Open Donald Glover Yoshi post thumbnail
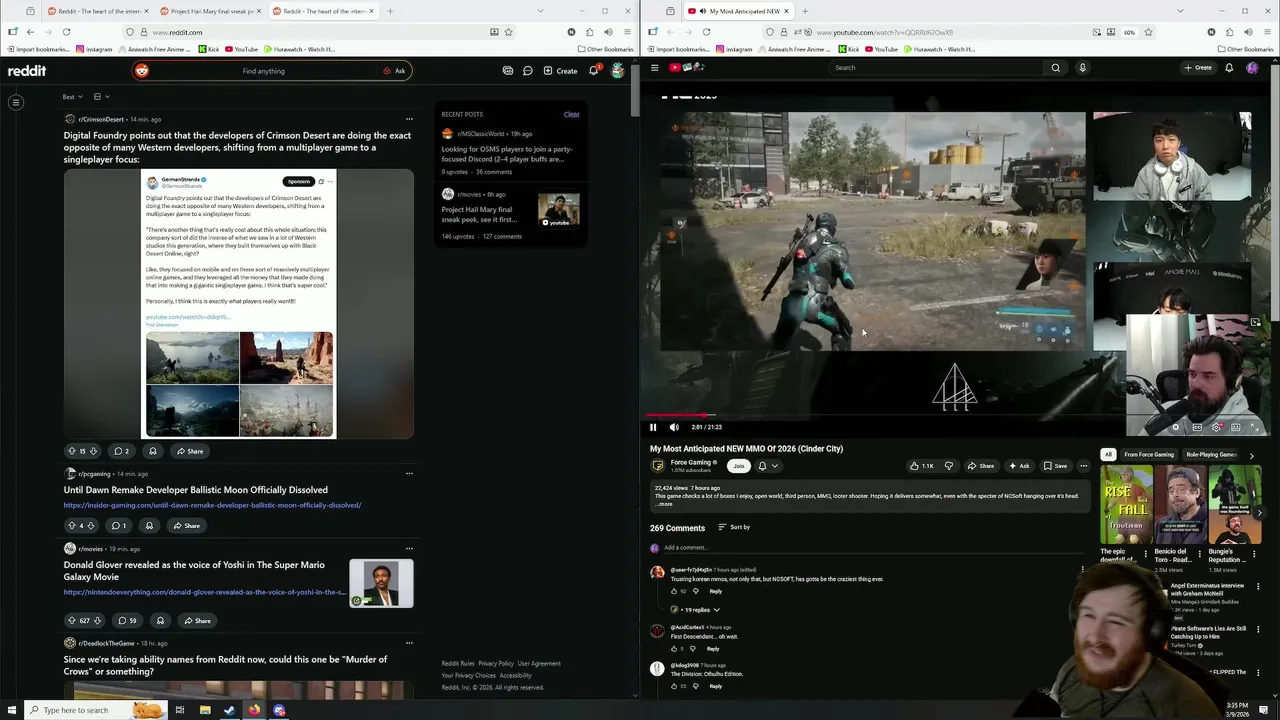Viewport: 1280px width, 720px height. 381,584
